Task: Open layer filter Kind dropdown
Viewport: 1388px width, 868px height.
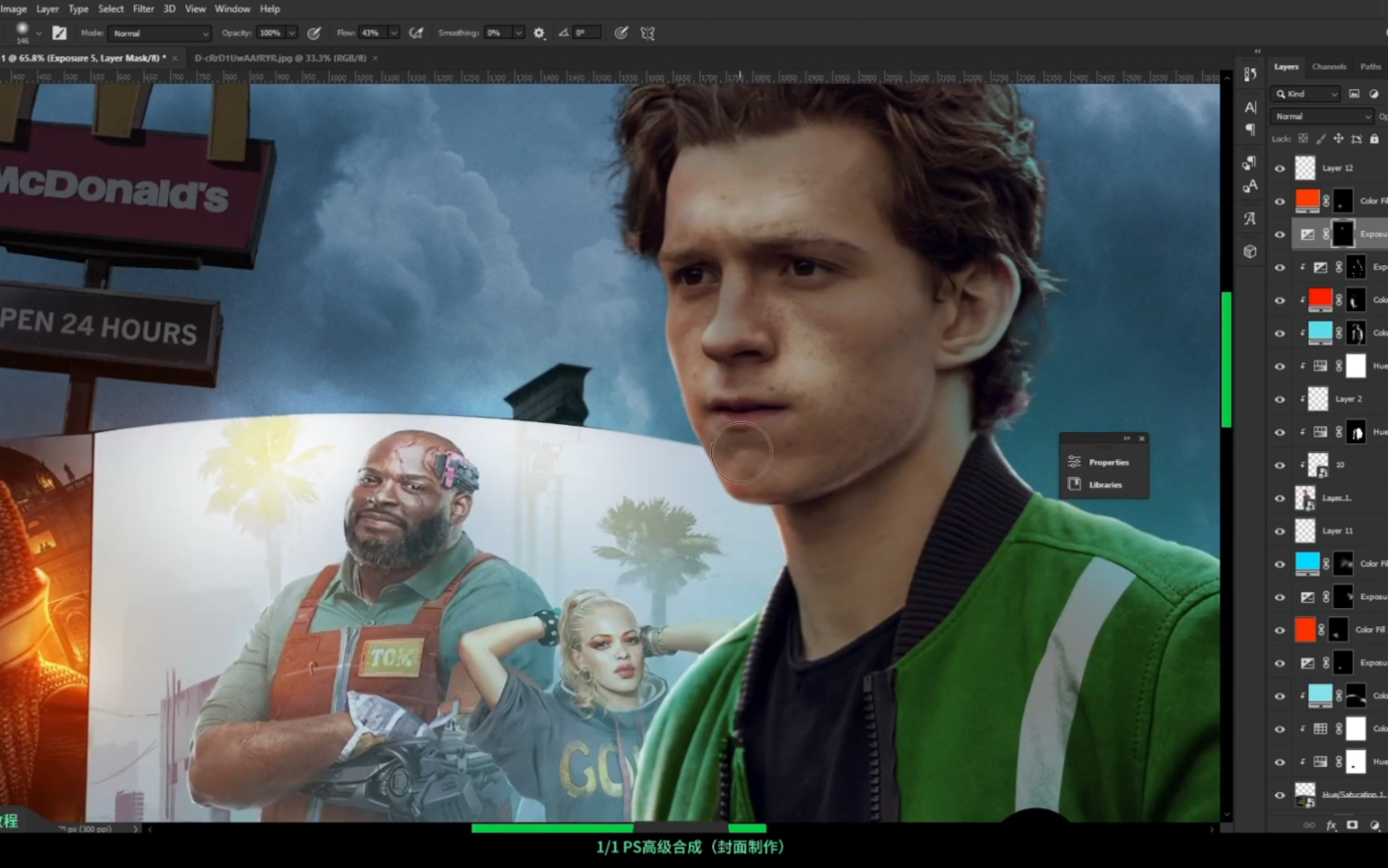Action: (x=1306, y=93)
